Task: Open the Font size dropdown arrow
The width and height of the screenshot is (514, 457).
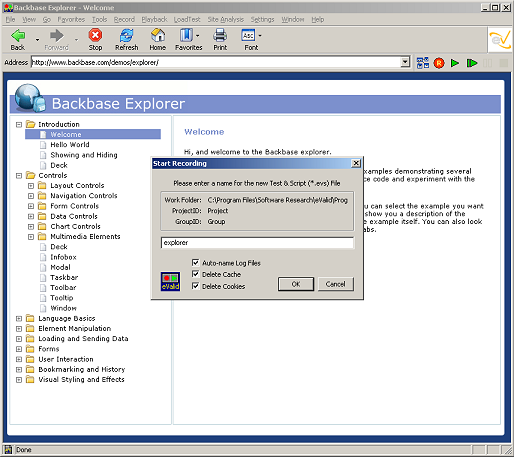Action: (260, 35)
